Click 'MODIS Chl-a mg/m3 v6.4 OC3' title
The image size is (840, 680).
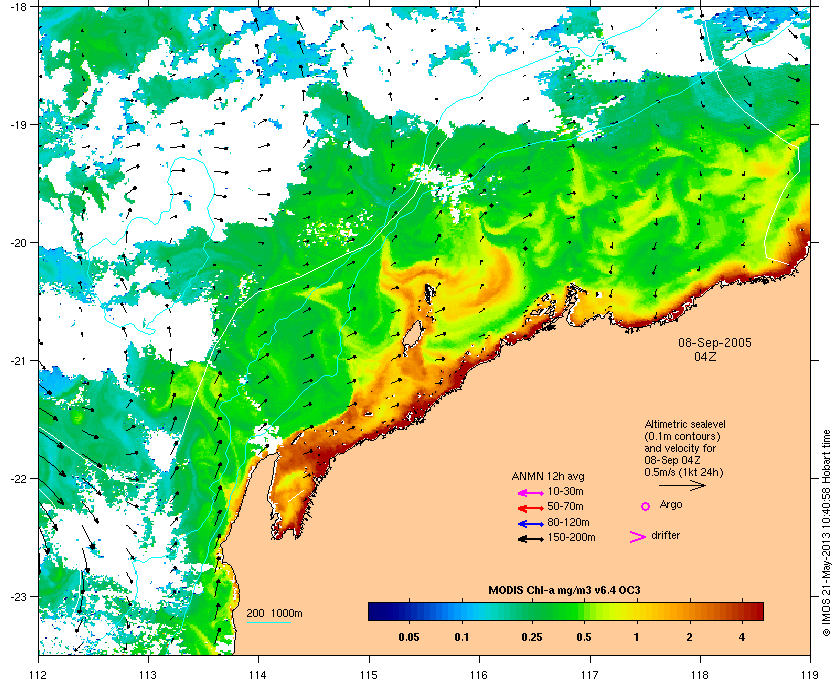[x=564, y=591]
